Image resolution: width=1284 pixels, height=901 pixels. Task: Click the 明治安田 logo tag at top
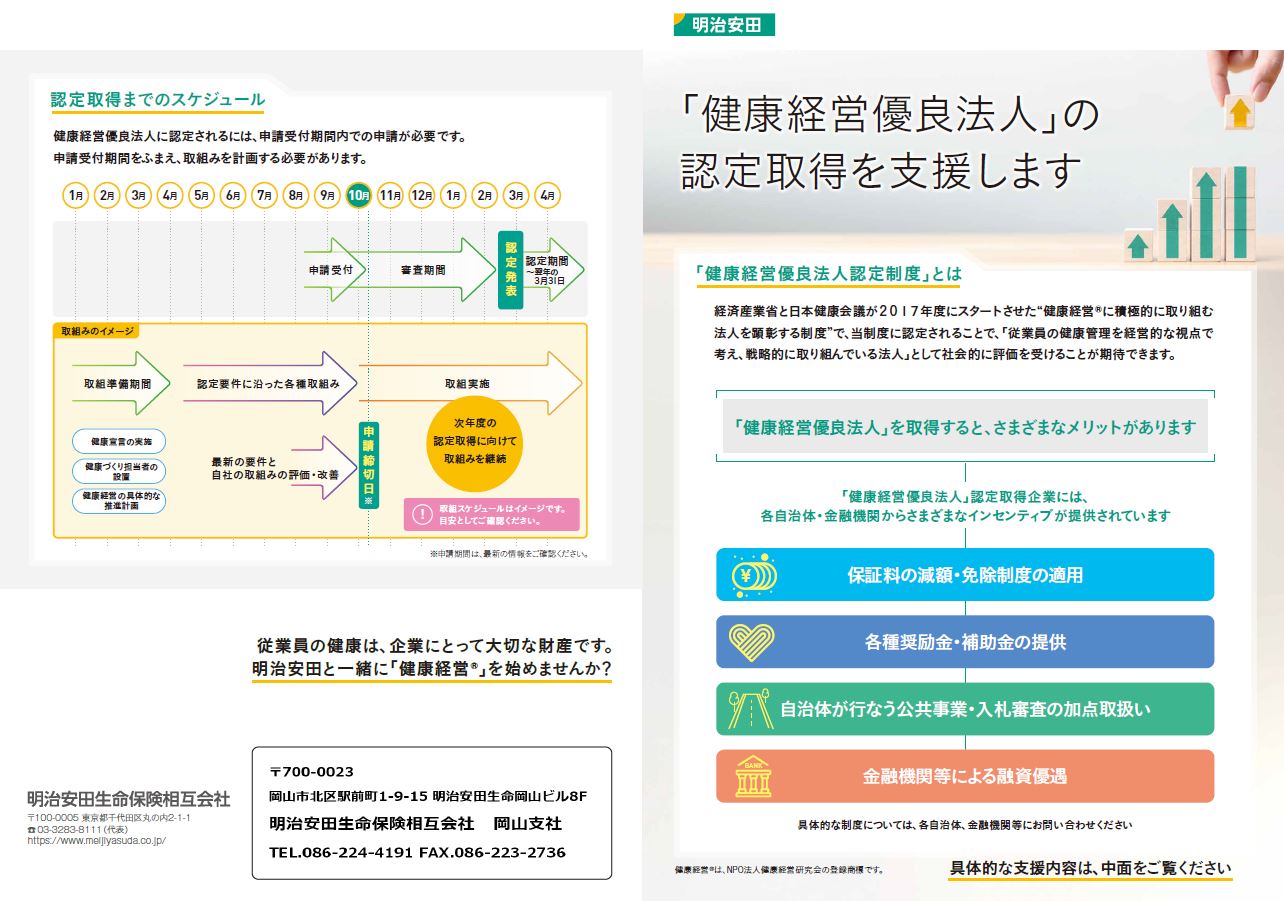724,24
